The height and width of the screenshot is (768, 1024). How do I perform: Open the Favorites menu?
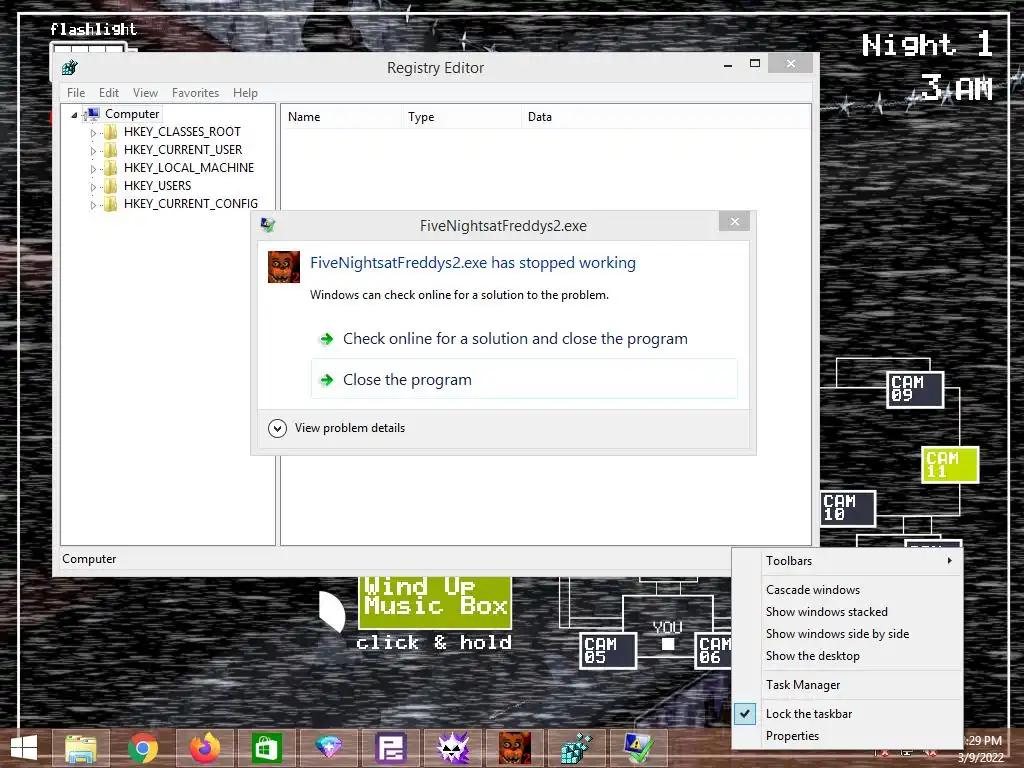click(195, 93)
